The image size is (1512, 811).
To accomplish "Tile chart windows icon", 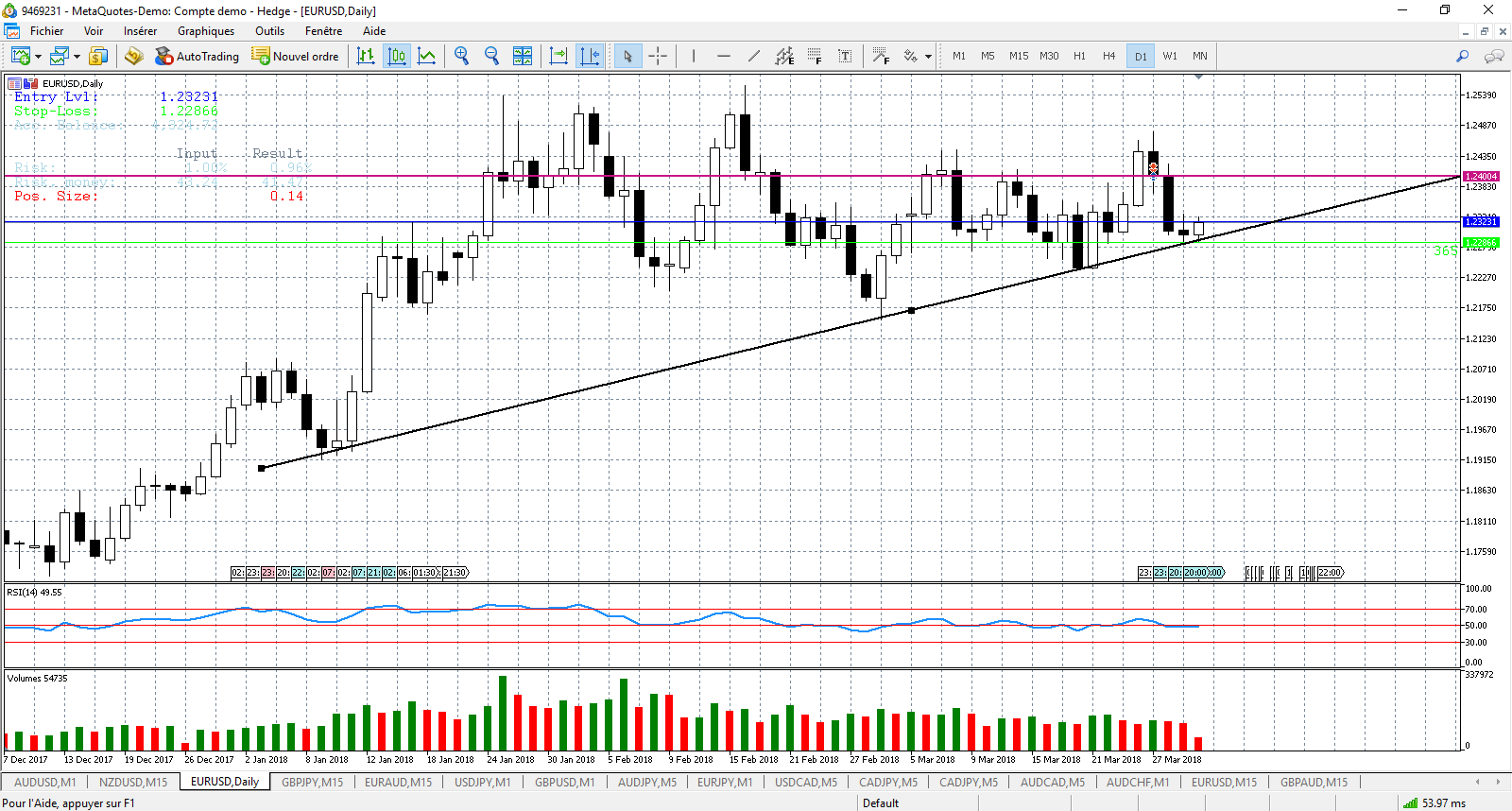I will click(x=523, y=56).
